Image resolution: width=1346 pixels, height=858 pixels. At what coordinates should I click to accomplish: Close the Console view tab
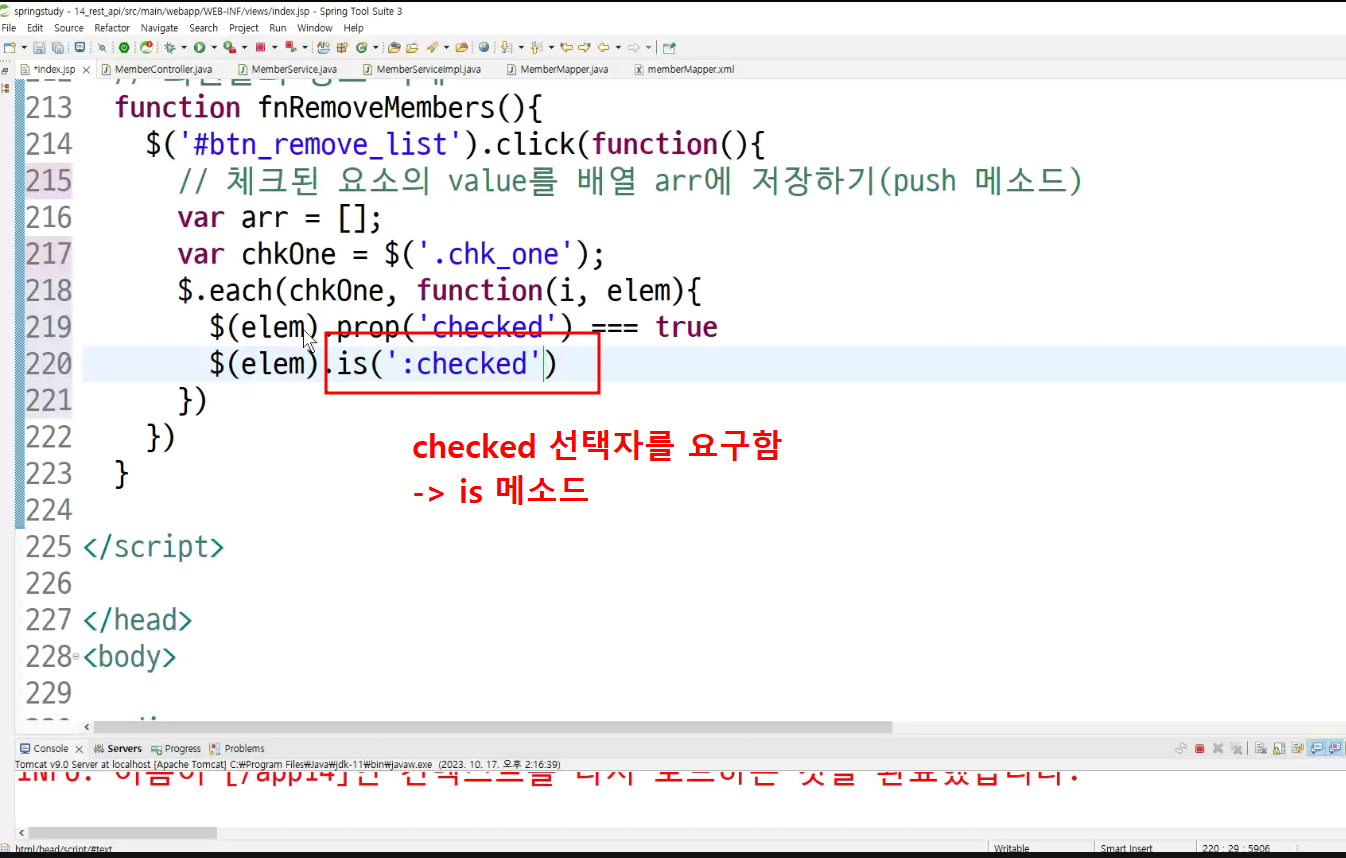[79, 749]
